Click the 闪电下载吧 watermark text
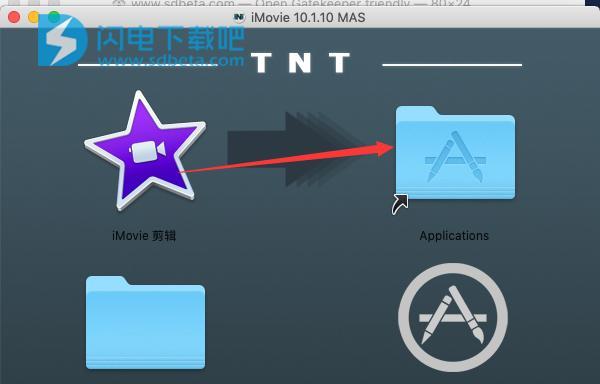The height and width of the screenshot is (384, 600). pos(170,39)
